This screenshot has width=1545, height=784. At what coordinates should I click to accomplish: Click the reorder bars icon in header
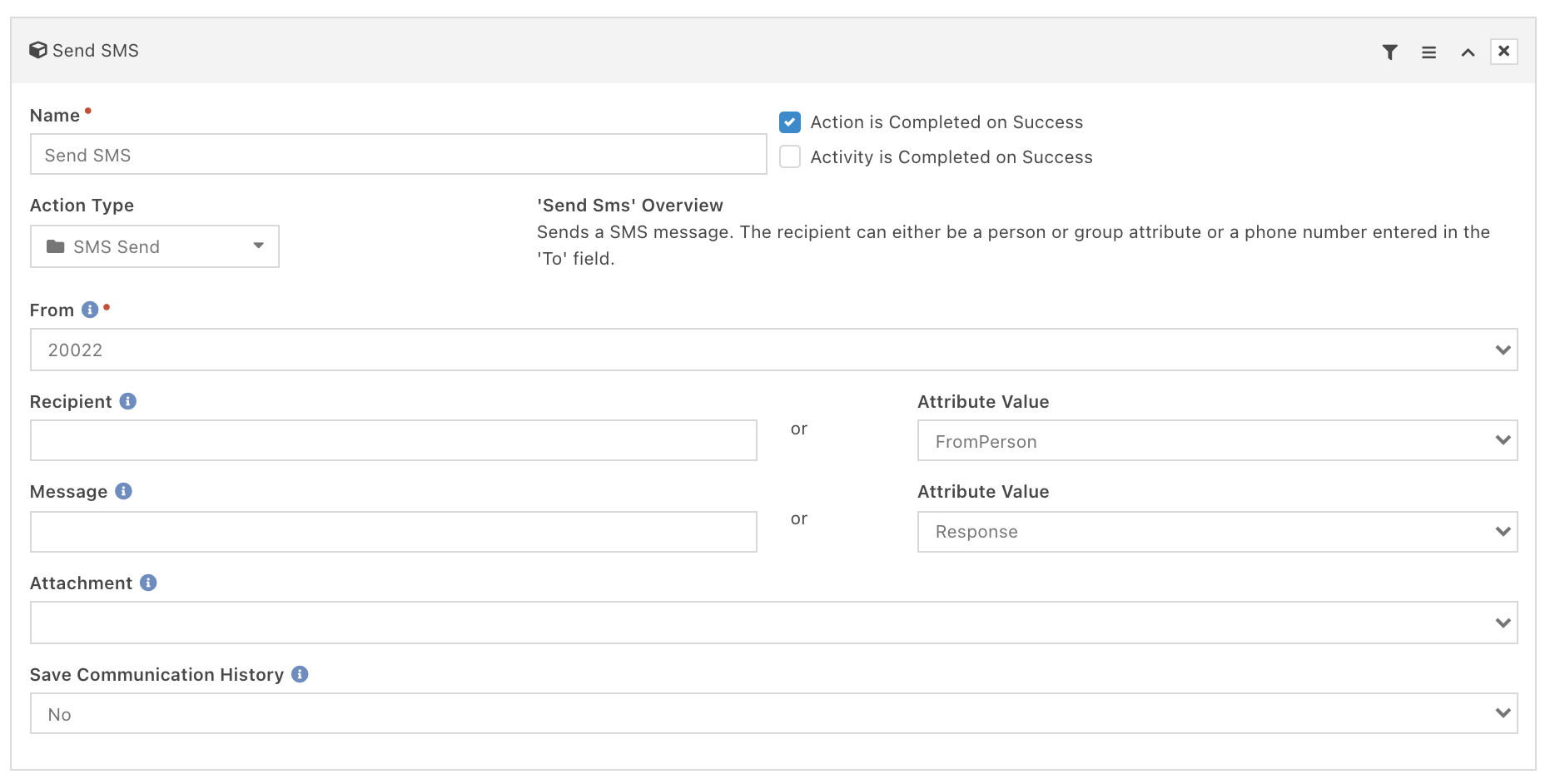click(1428, 52)
